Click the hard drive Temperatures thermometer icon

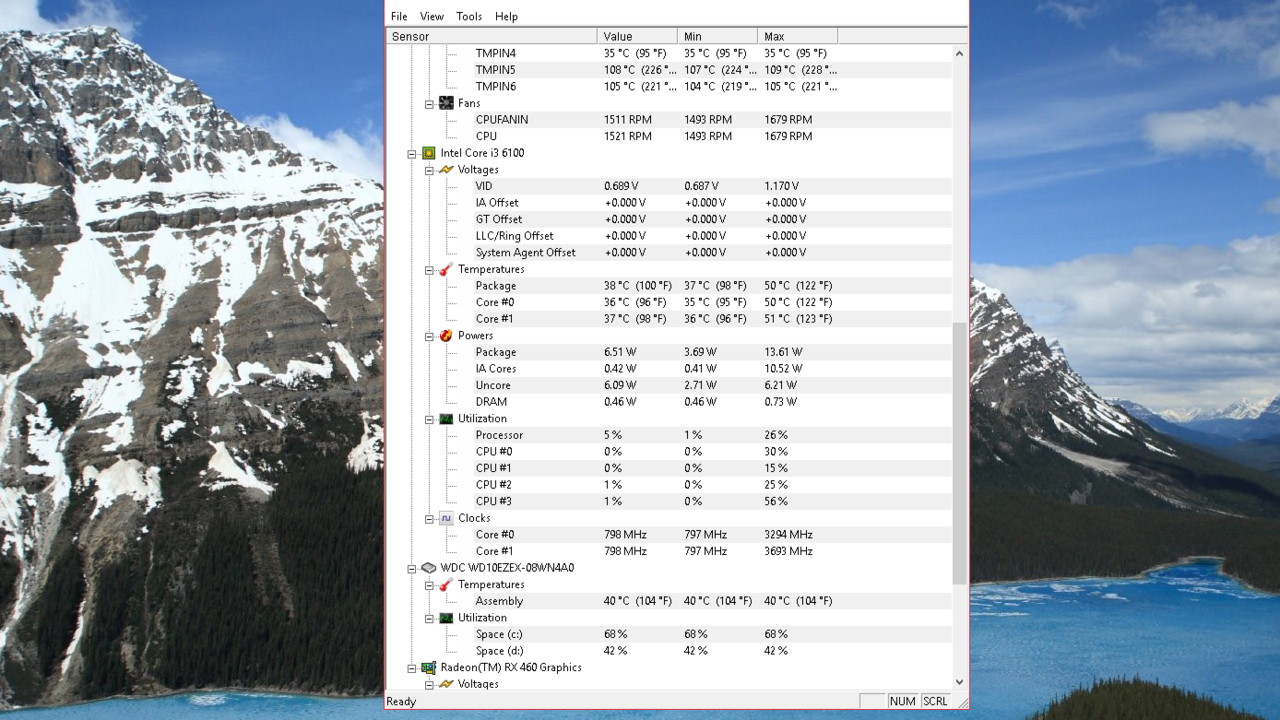[446, 584]
